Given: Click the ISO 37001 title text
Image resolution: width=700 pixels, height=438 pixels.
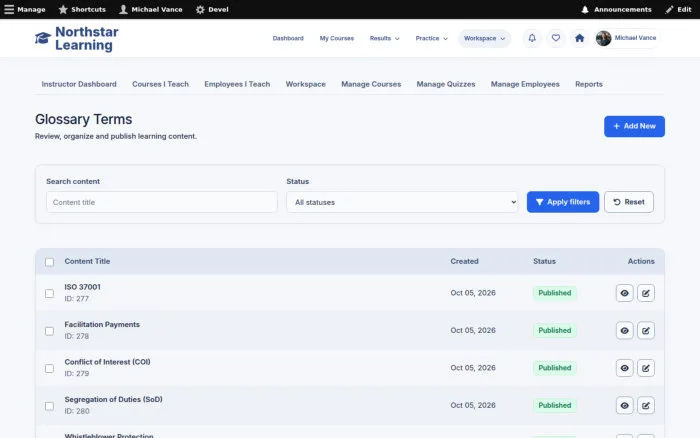Looking at the screenshot, I should pos(82,287).
